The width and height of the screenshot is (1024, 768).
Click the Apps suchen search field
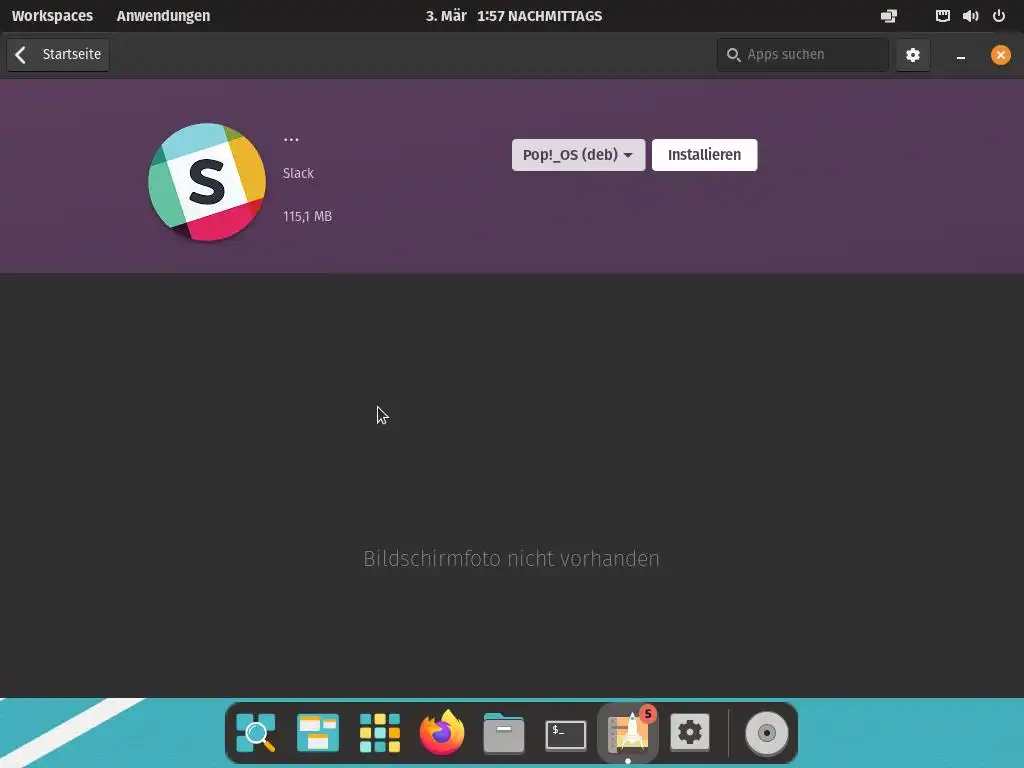803,55
